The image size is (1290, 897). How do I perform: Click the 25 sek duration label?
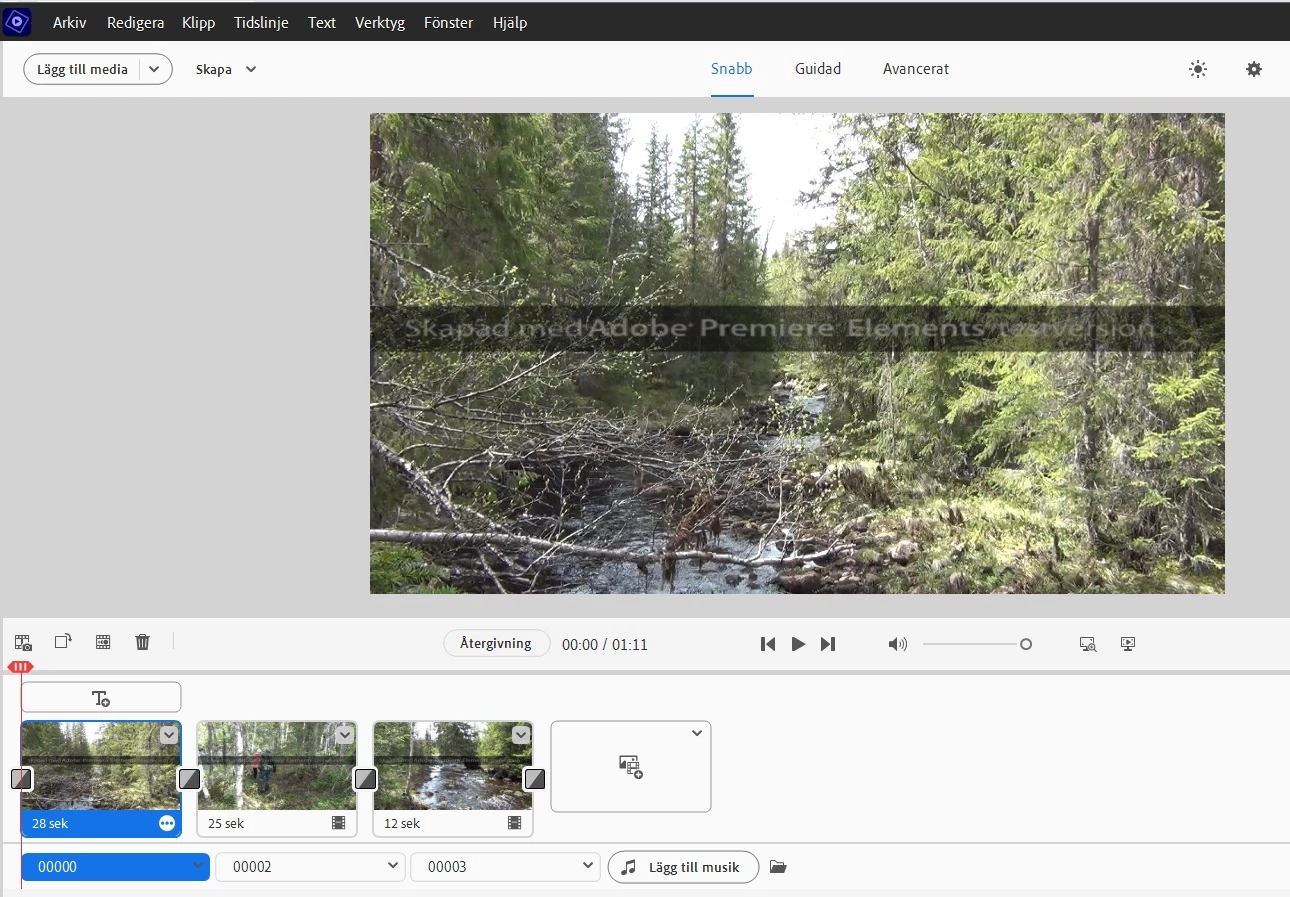pos(226,824)
